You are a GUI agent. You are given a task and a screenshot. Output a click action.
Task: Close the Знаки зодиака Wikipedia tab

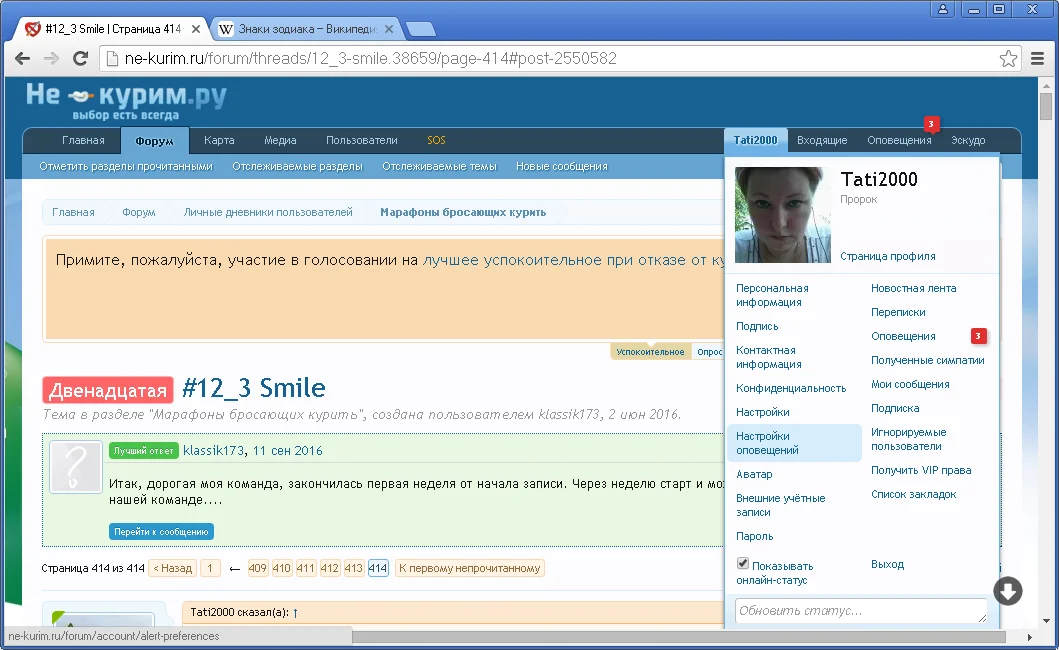click(x=389, y=29)
